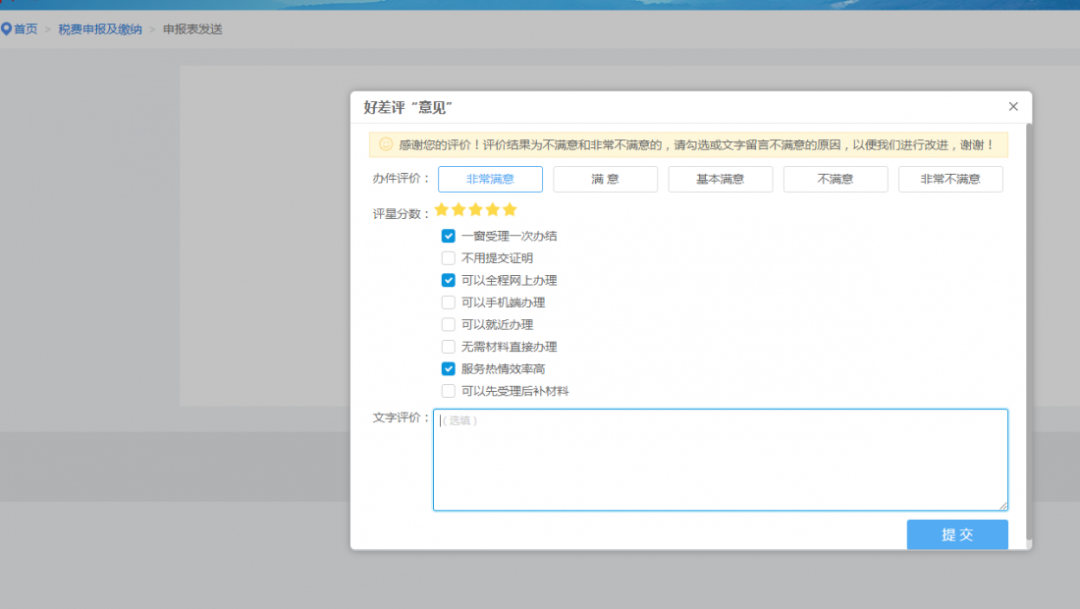
Task: Uncheck 可以全程网上办理 checkbox
Action: [448, 280]
